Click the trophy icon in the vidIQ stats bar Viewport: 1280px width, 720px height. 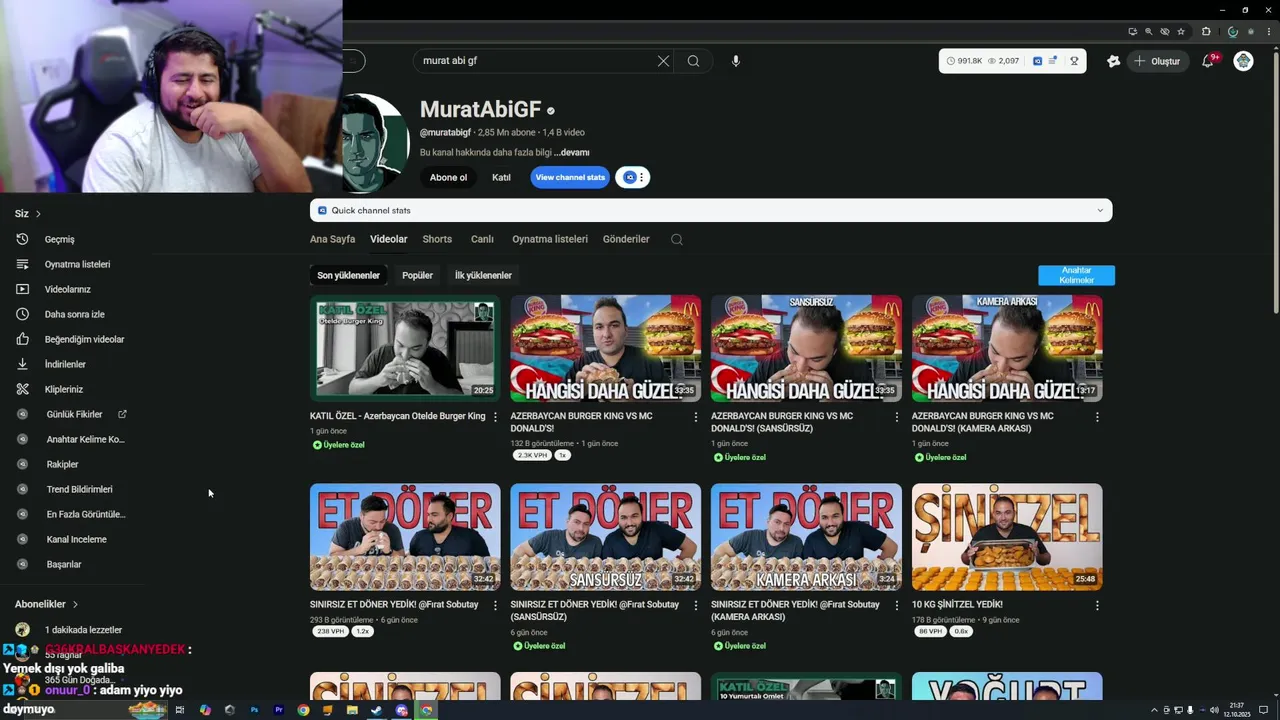tap(1074, 61)
